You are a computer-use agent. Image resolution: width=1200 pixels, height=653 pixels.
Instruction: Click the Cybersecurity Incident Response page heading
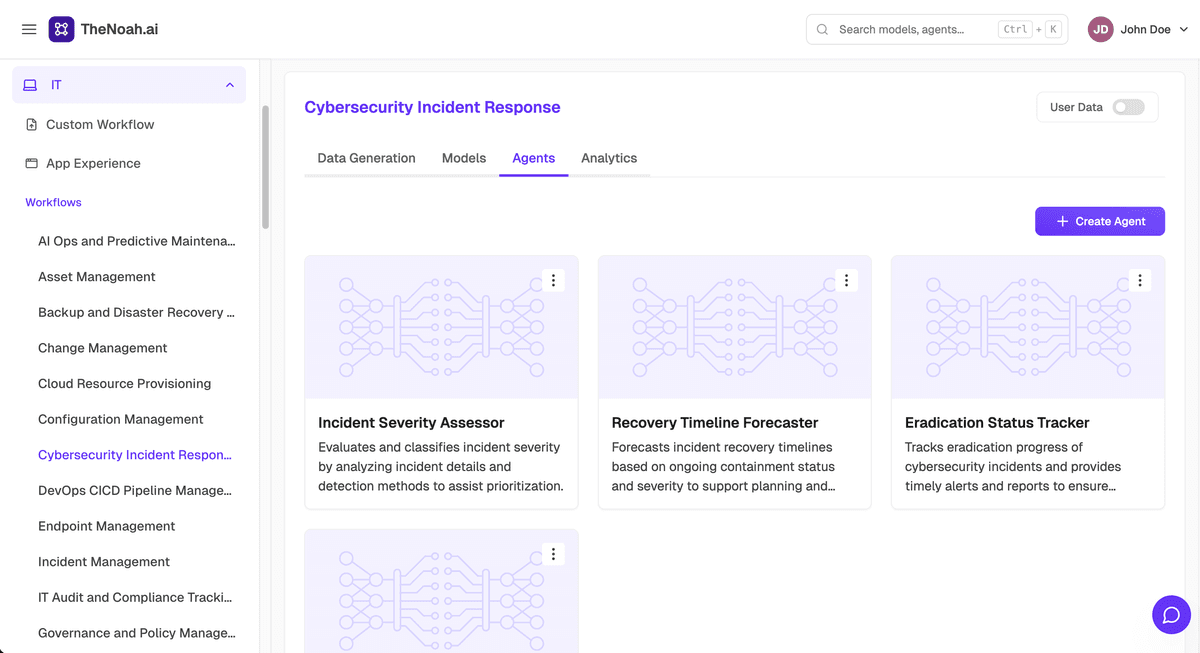pos(432,107)
